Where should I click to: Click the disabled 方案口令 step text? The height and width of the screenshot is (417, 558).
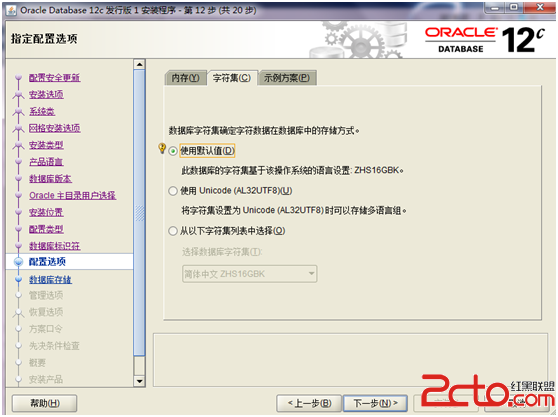[x=46, y=329]
